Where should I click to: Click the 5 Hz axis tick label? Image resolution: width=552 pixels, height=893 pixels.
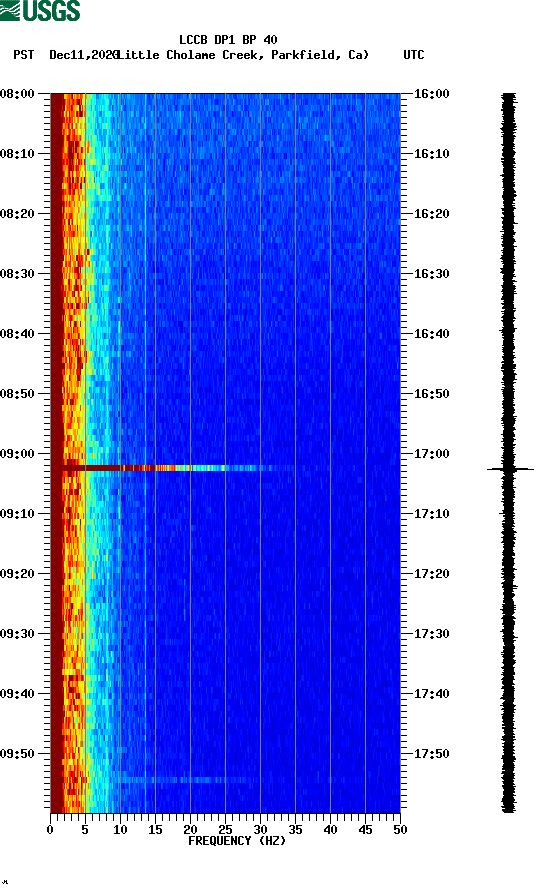[85, 830]
